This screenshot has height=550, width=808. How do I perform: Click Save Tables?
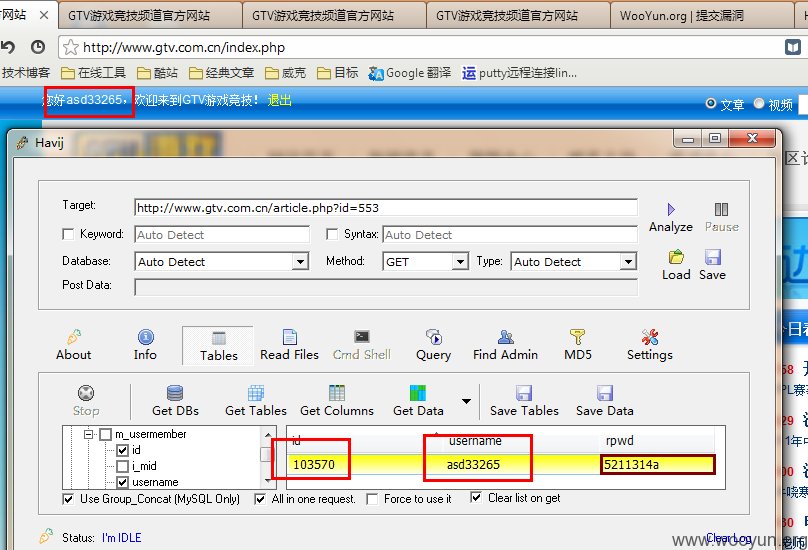coord(524,401)
